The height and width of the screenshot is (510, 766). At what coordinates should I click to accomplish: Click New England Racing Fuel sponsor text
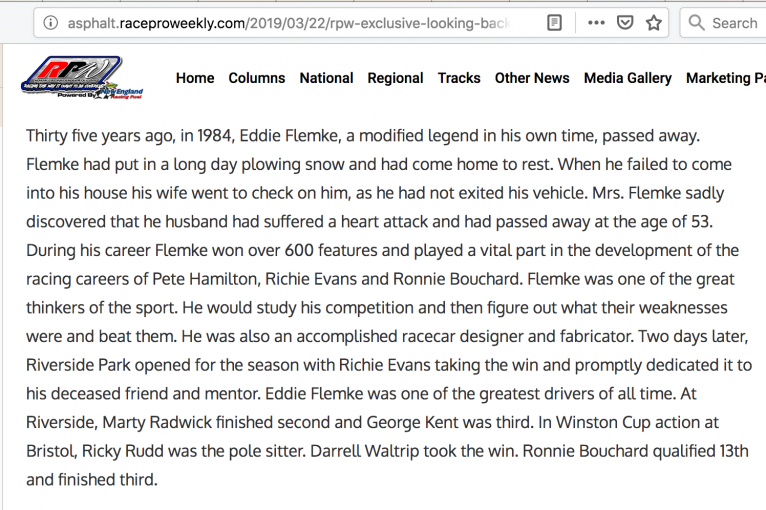point(121,94)
